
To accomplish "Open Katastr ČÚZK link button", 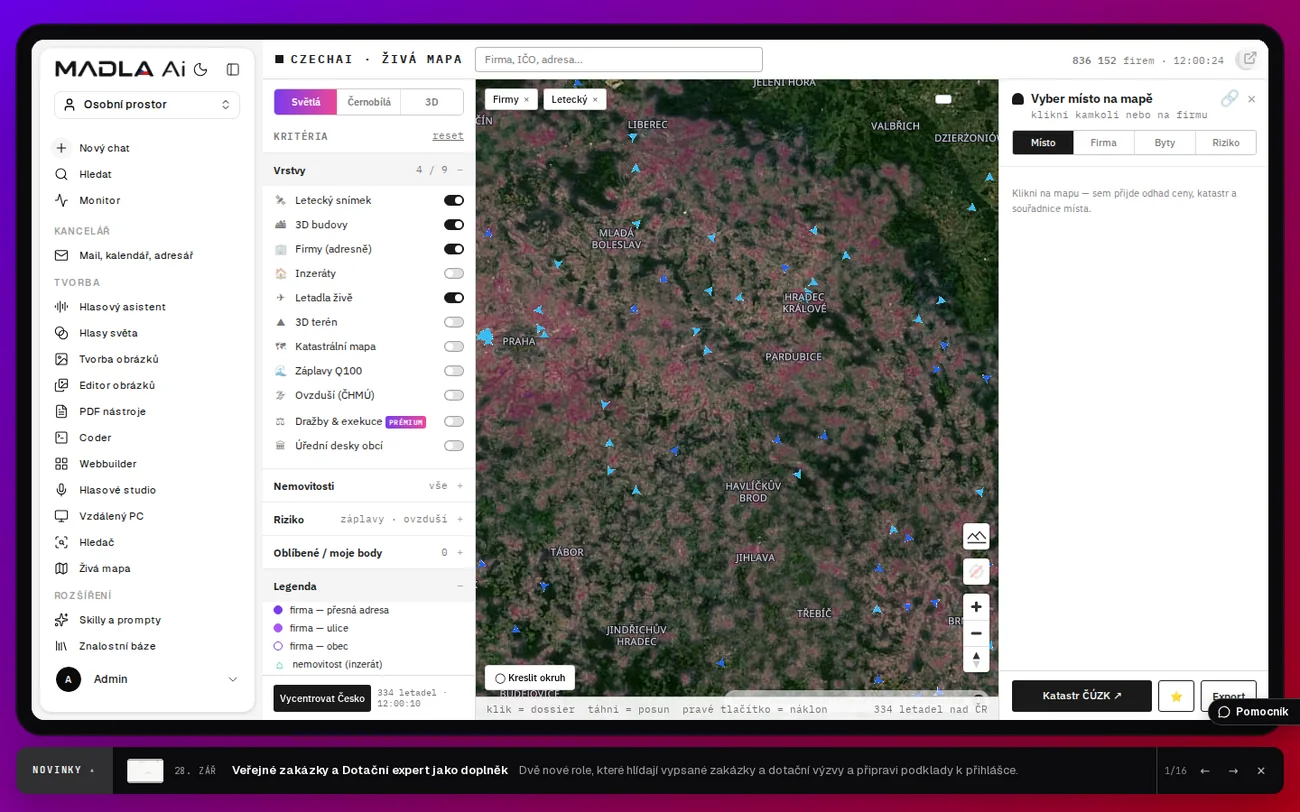I will (x=1082, y=696).
